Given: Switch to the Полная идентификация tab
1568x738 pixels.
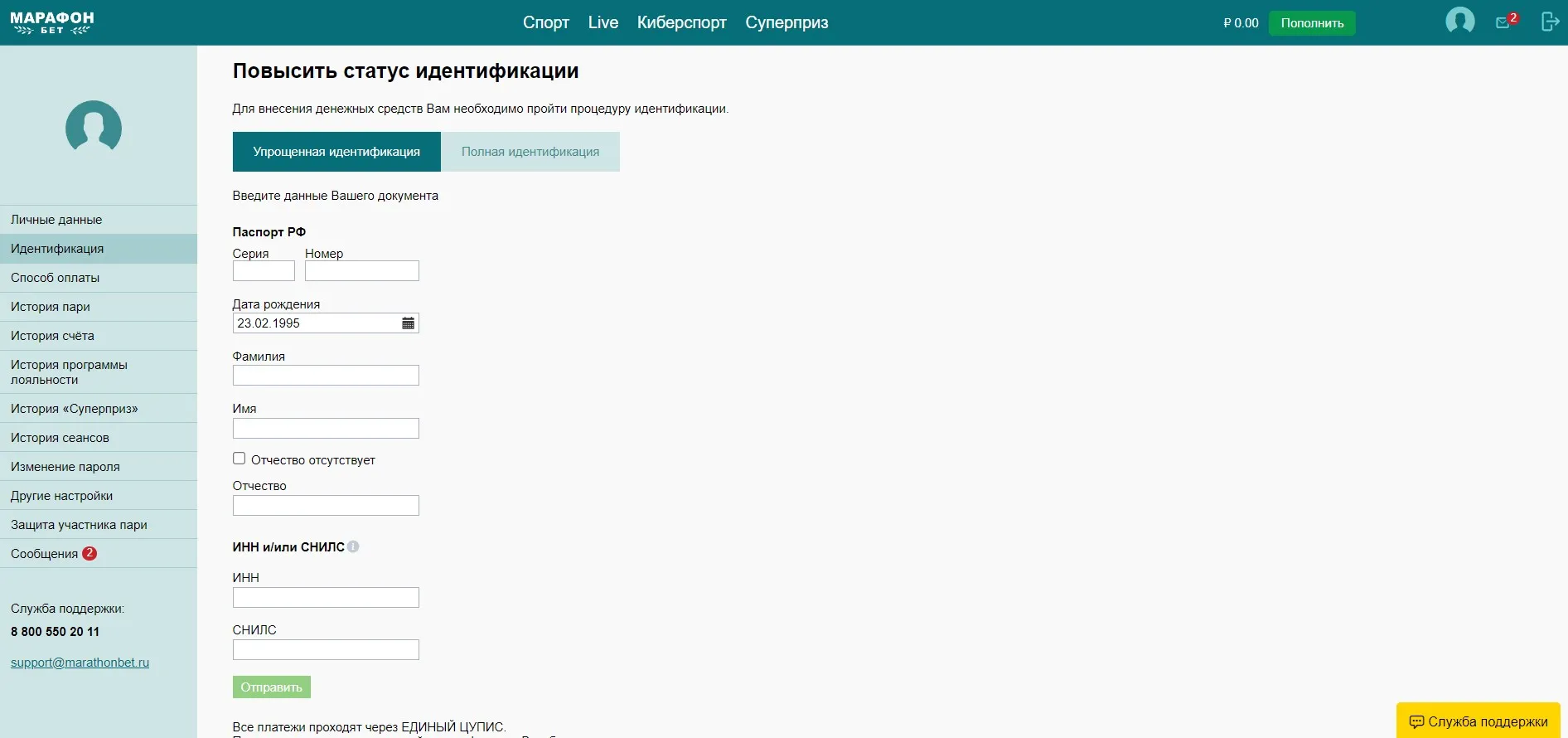Looking at the screenshot, I should [530, 152].
